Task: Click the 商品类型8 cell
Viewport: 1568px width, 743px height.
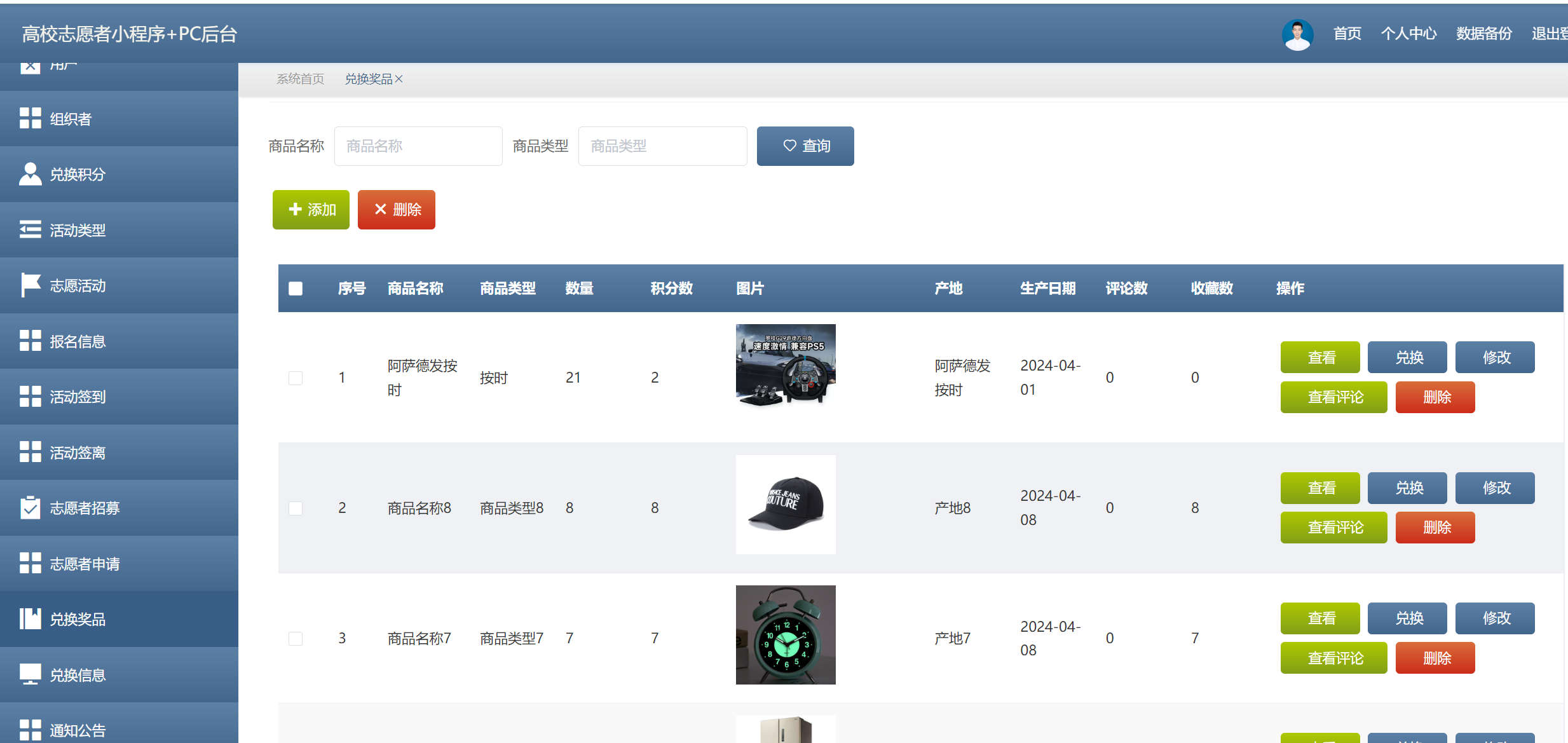Action: tap(512, 508)
